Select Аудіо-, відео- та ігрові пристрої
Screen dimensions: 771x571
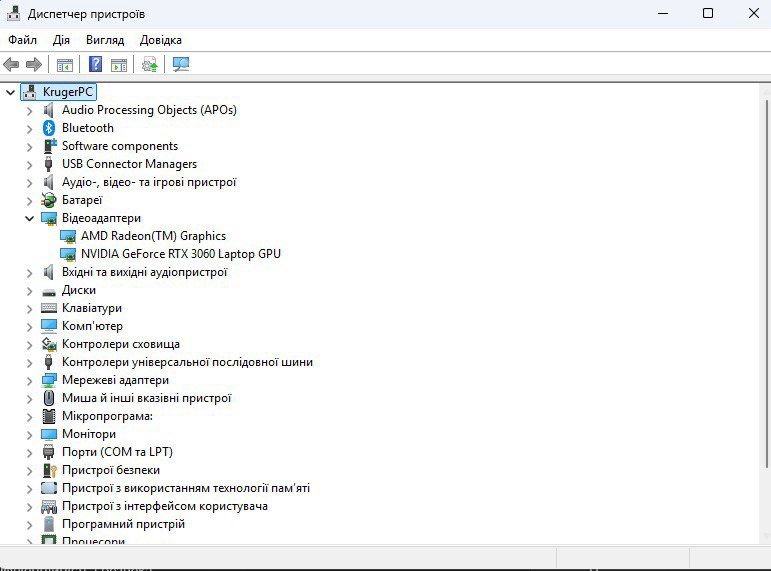[149, 182]
